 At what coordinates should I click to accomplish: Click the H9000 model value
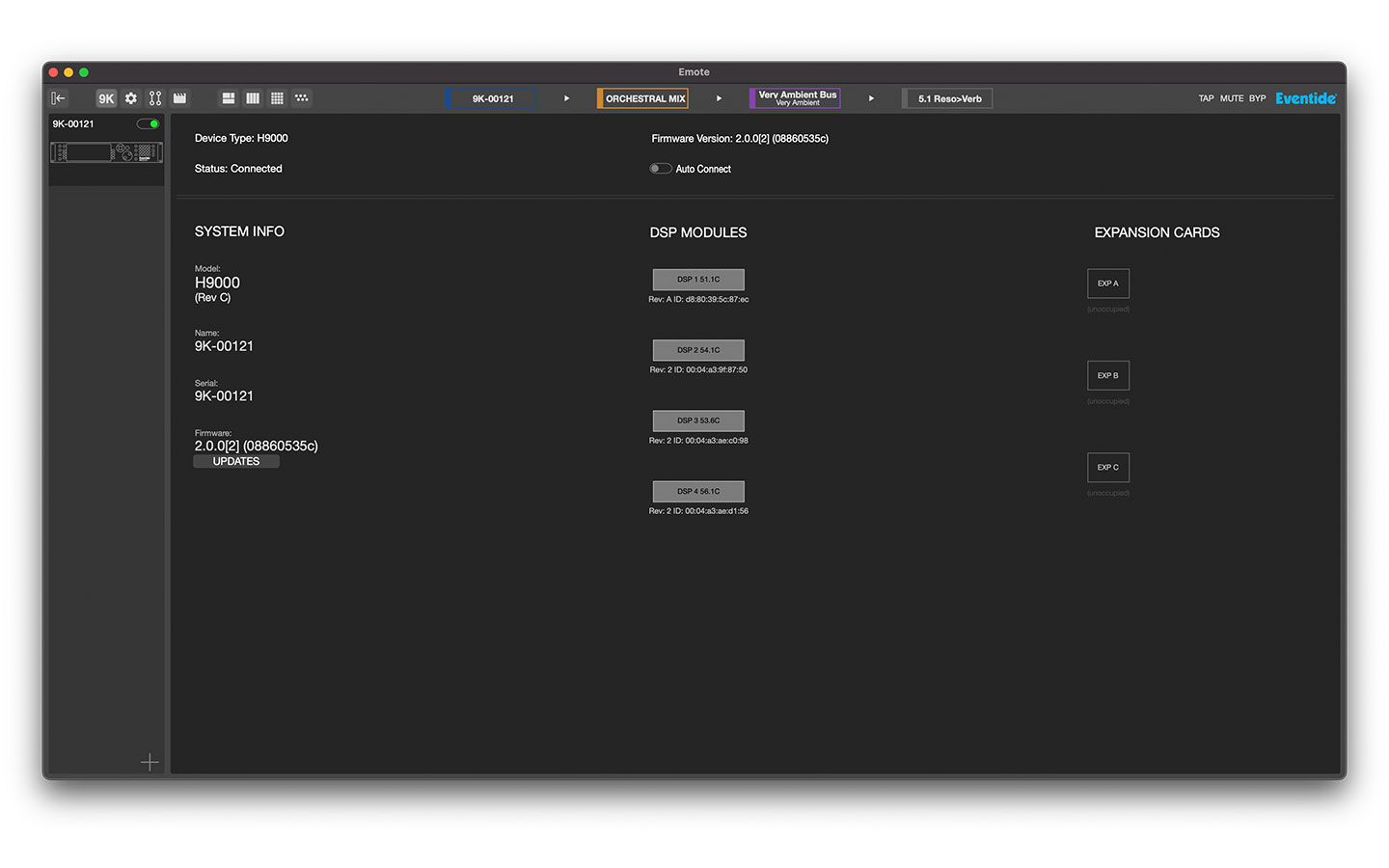pyautogui.click(x=217, y=283)
